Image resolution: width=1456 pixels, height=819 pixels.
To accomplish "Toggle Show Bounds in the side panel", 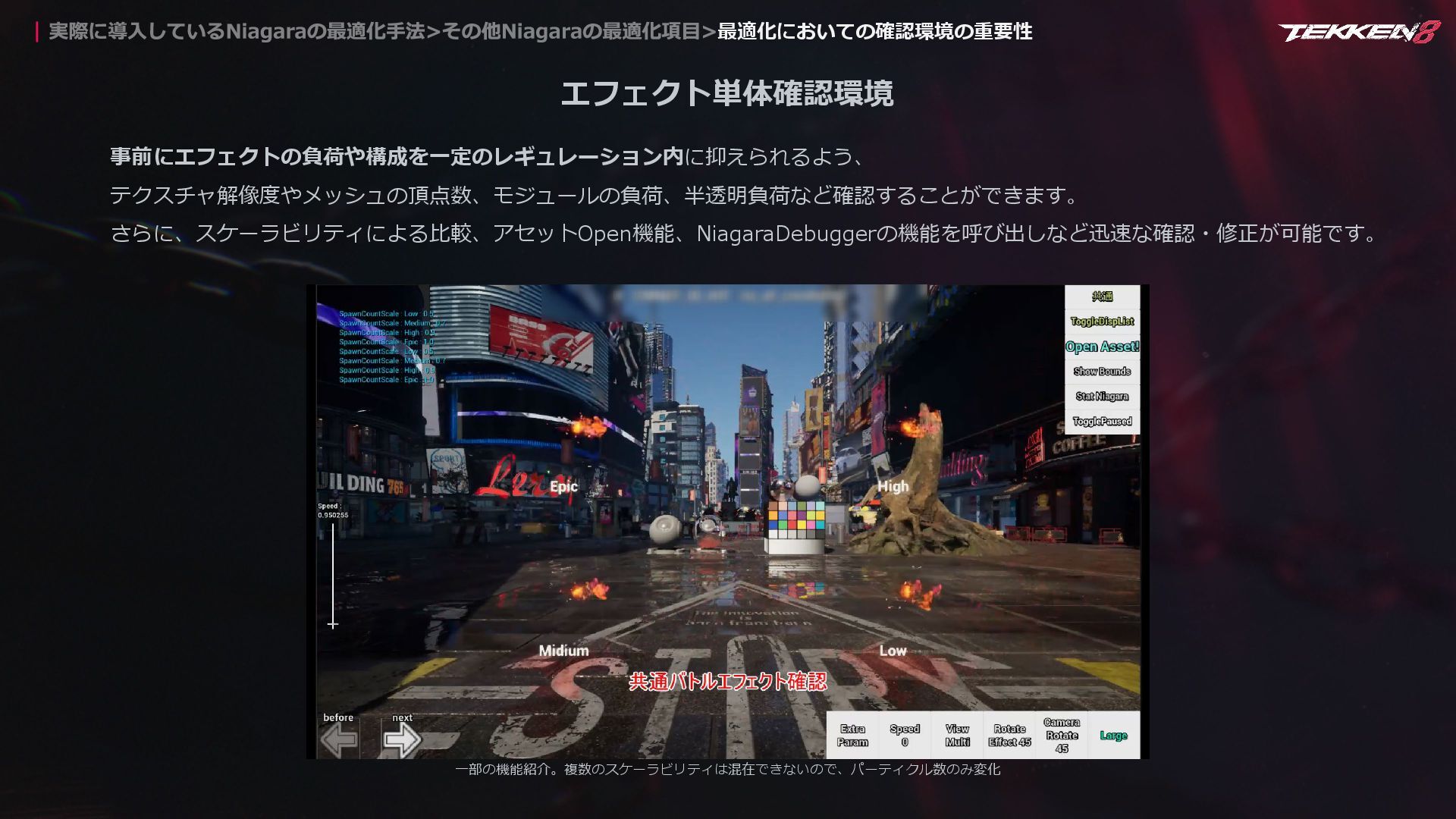I will [1102, 372].
